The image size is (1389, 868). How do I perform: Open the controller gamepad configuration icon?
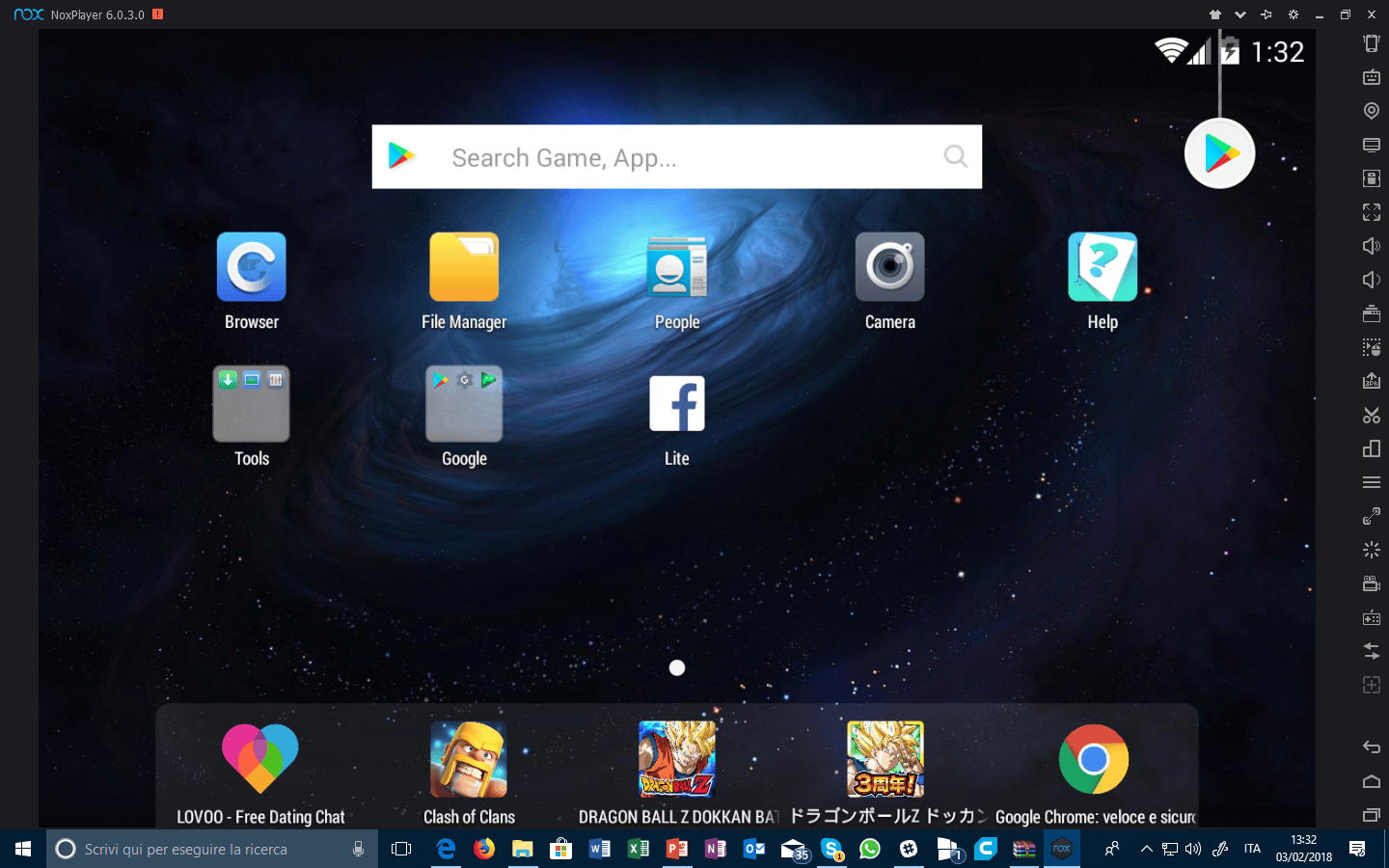1372,617
